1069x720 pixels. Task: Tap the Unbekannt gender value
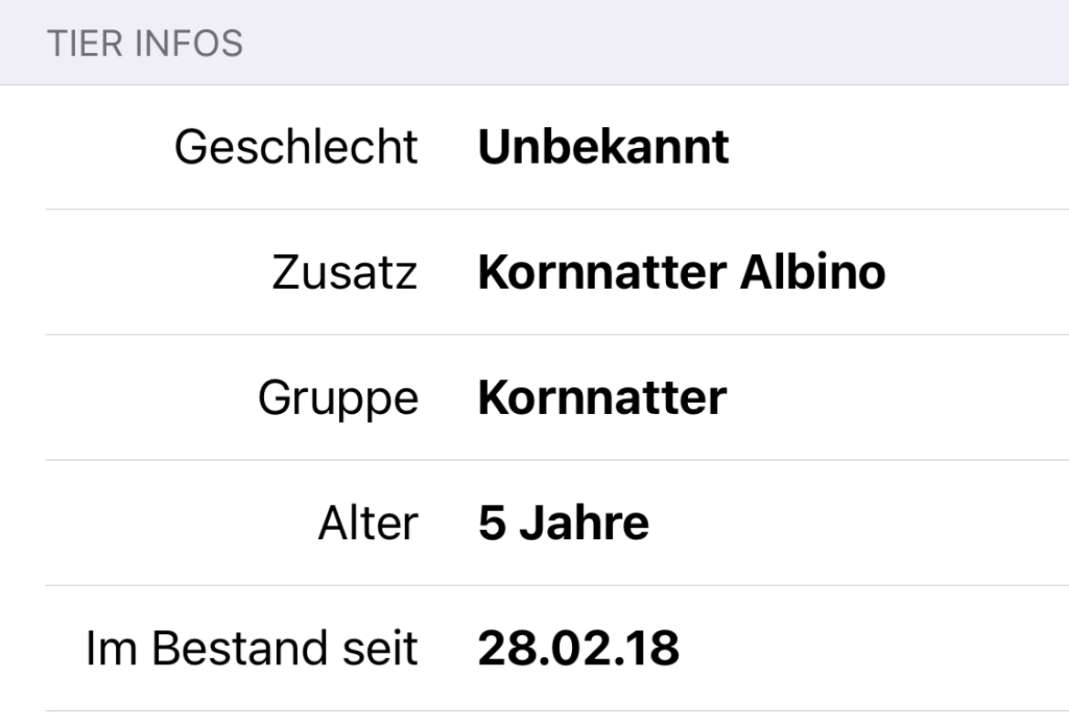tap(603, 147)
